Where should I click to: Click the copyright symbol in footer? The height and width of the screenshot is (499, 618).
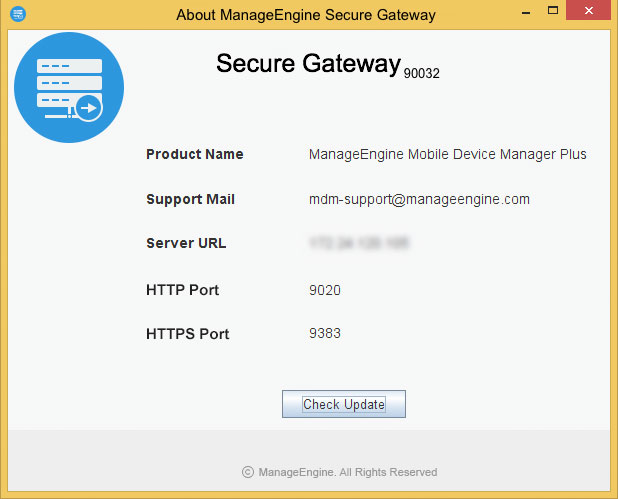(248, 472)
